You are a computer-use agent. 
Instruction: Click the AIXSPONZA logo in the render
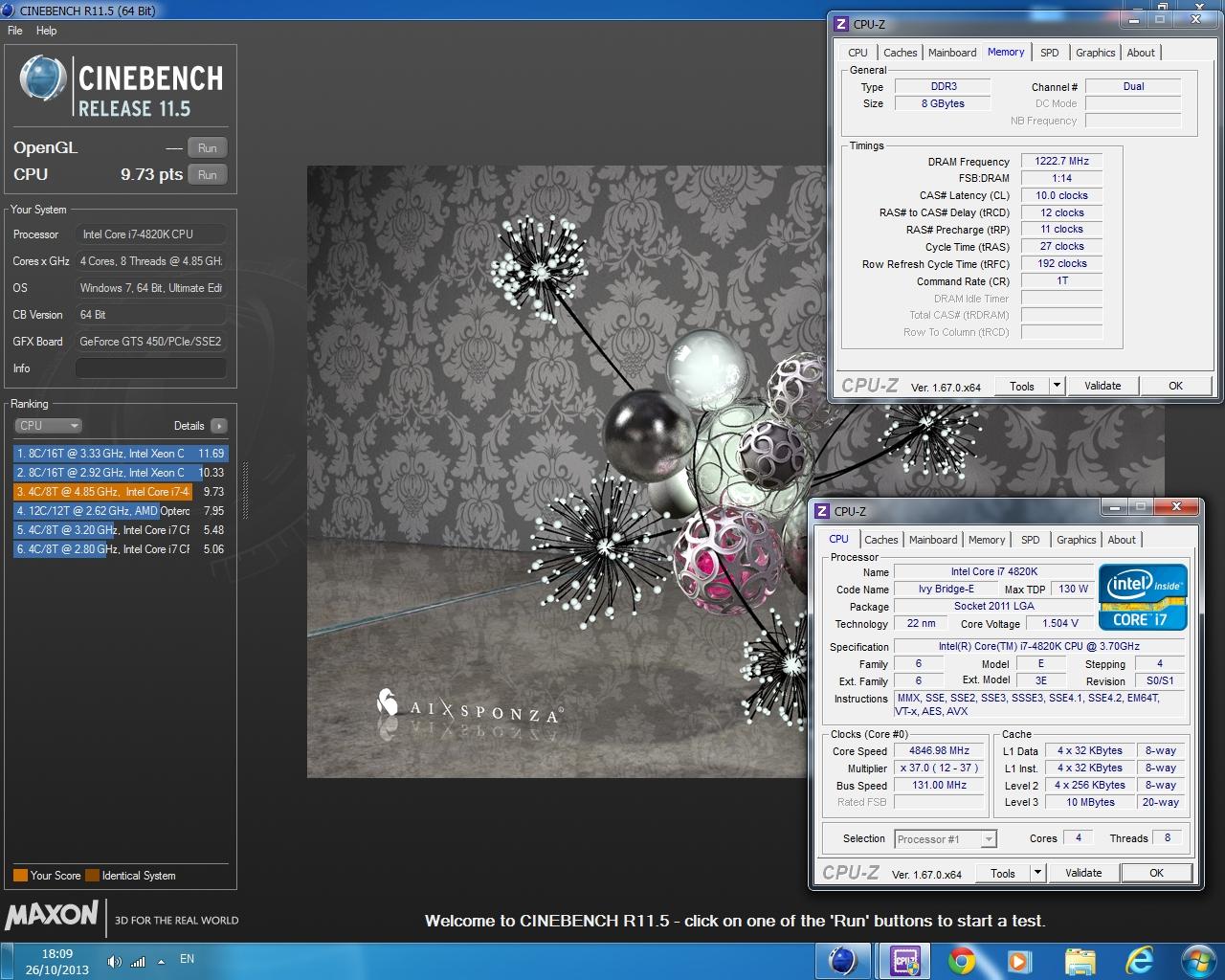click(470, 708)
